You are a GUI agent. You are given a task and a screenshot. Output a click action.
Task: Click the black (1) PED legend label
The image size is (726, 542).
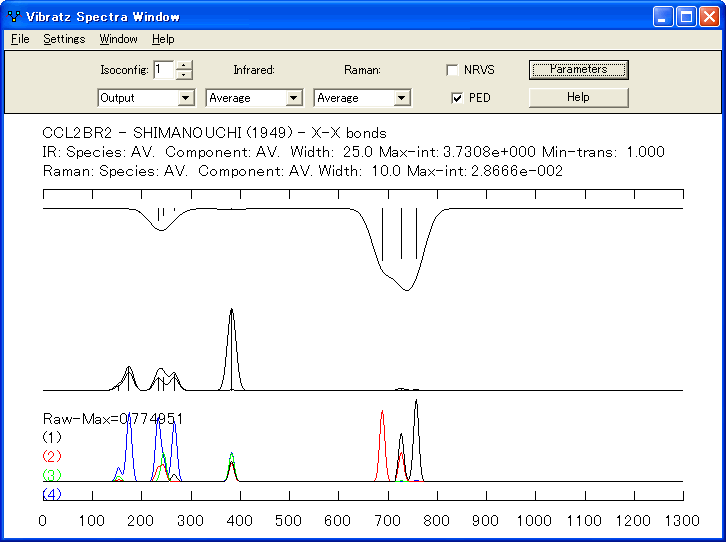pyautogui.click(x=52, y=437)
